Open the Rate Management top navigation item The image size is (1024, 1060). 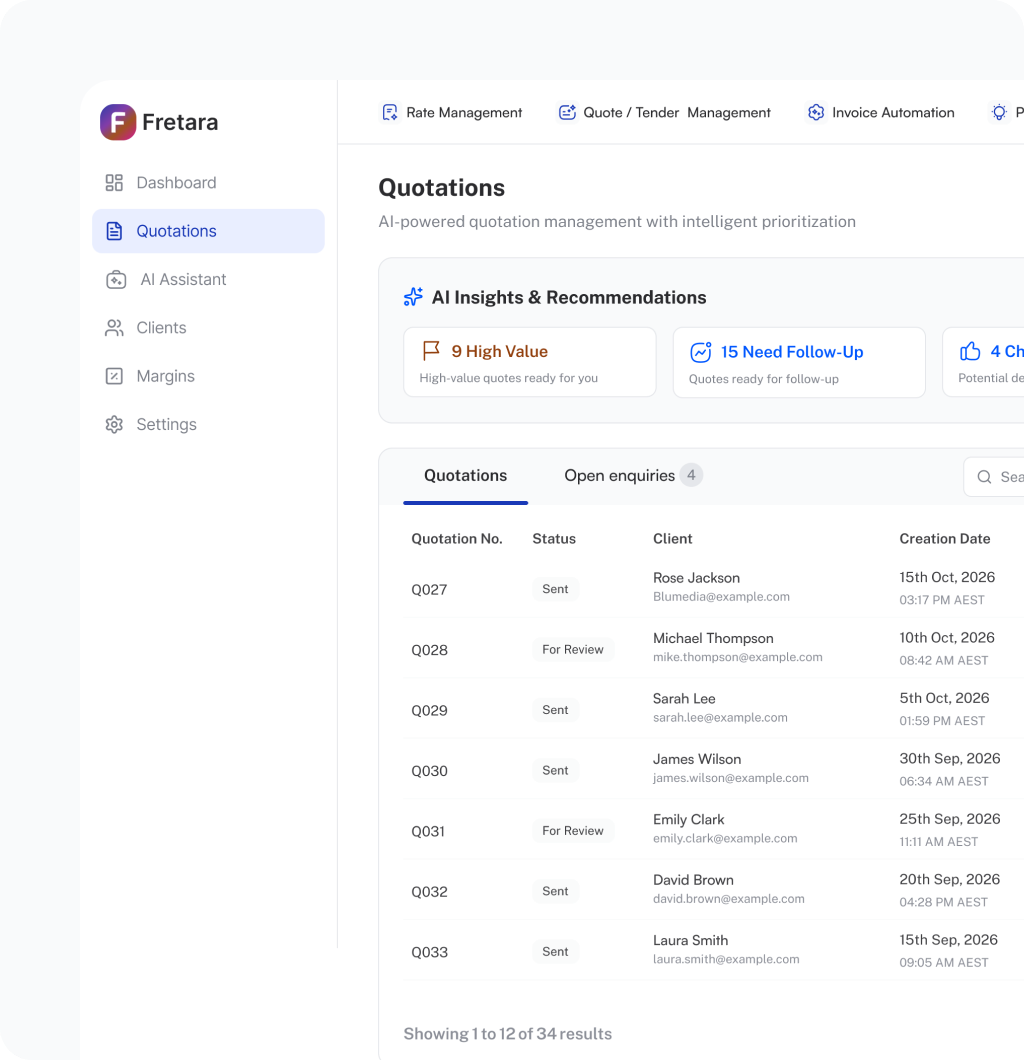click(452, 112)
